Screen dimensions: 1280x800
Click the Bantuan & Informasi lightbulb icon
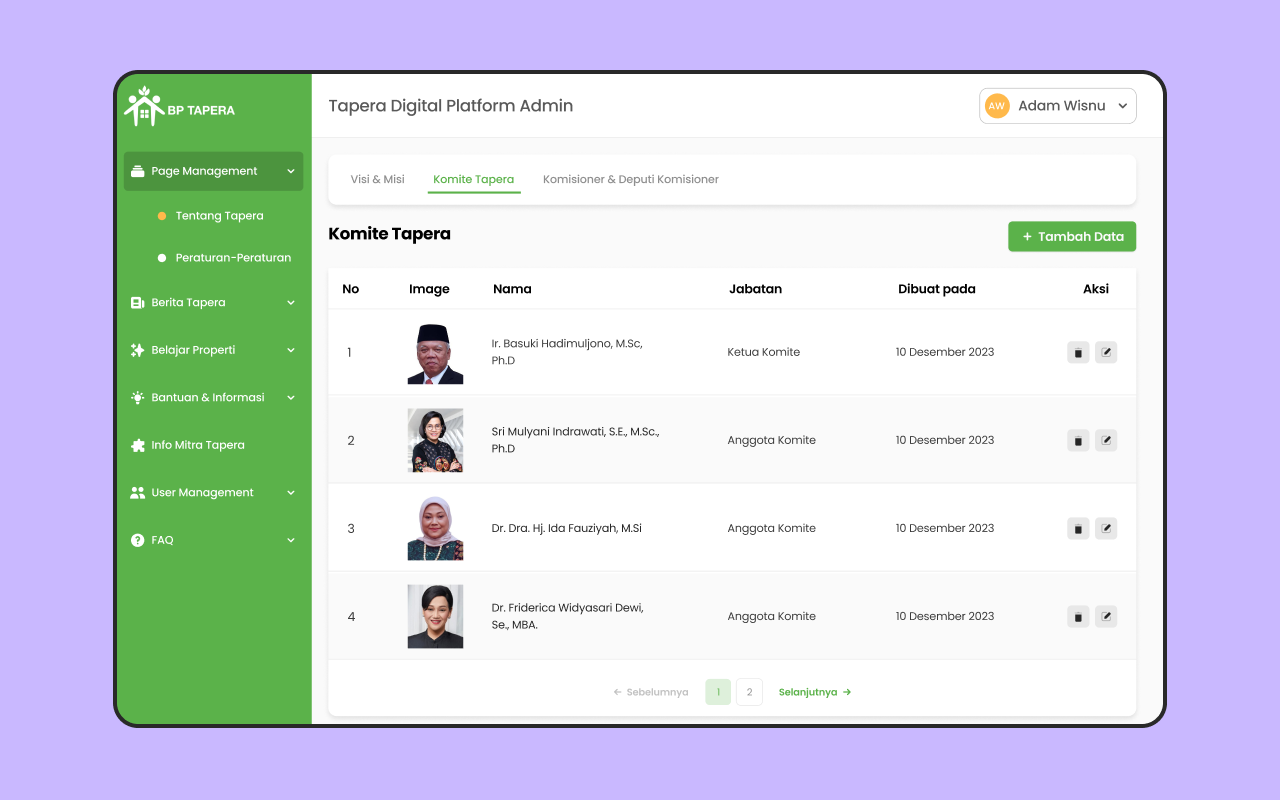137,398
